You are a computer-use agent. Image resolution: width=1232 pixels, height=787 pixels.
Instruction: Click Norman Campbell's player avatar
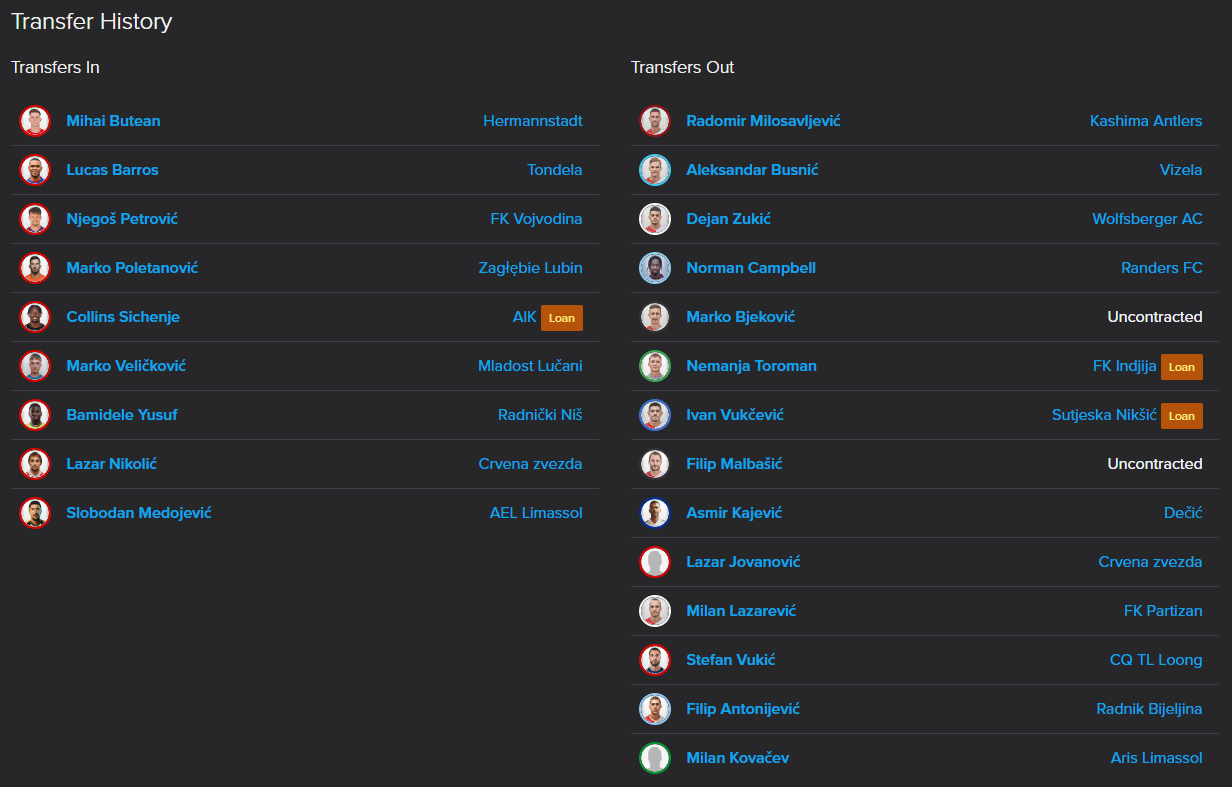tap(655, 268)
